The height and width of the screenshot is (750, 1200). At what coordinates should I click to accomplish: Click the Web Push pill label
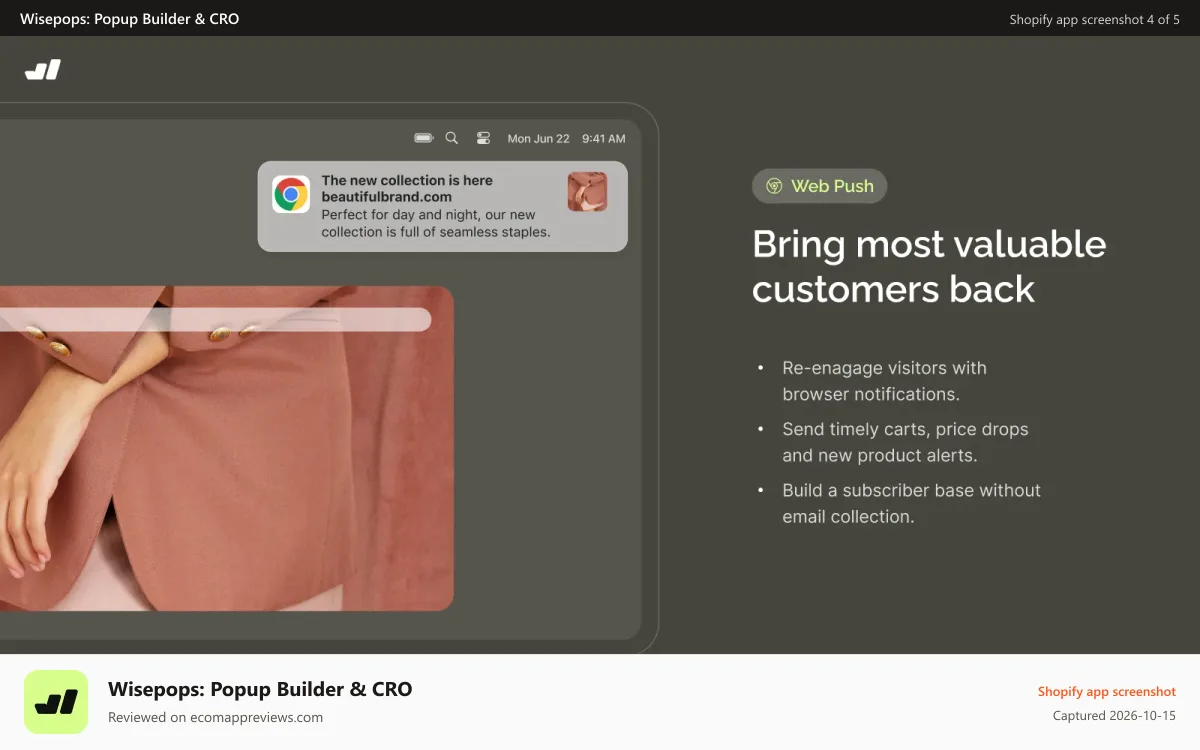point(819,186)
